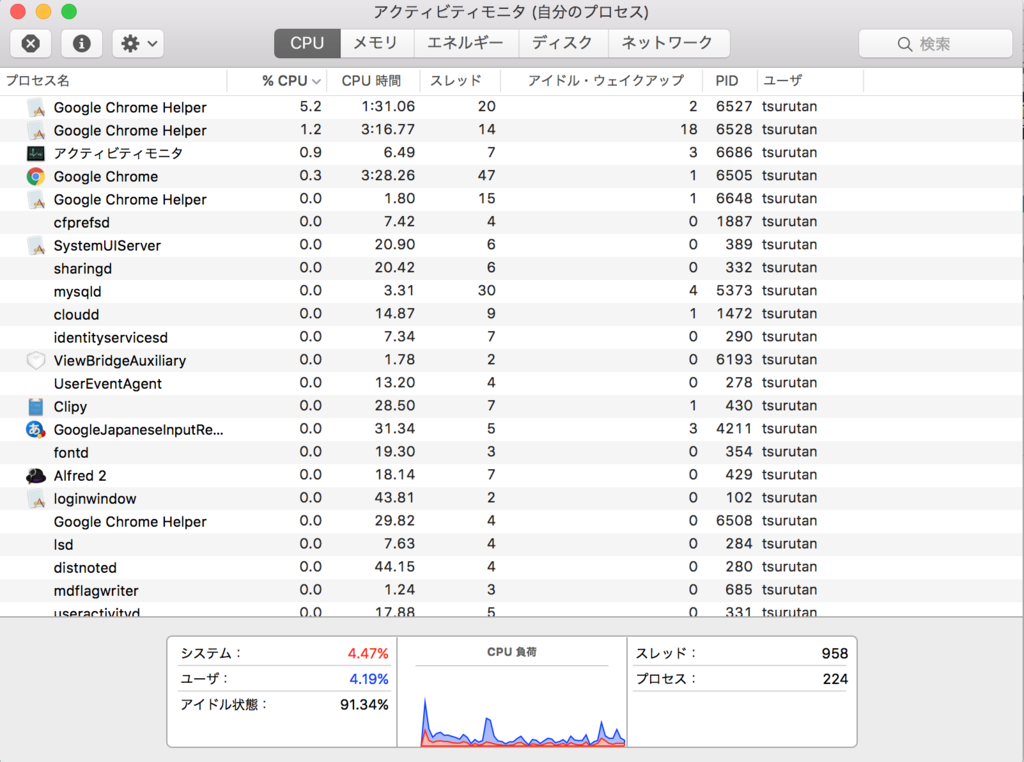Screen dimensions: 1024x762
Task: Switch to the メモリ tab
Action: [x=376, y=43]
